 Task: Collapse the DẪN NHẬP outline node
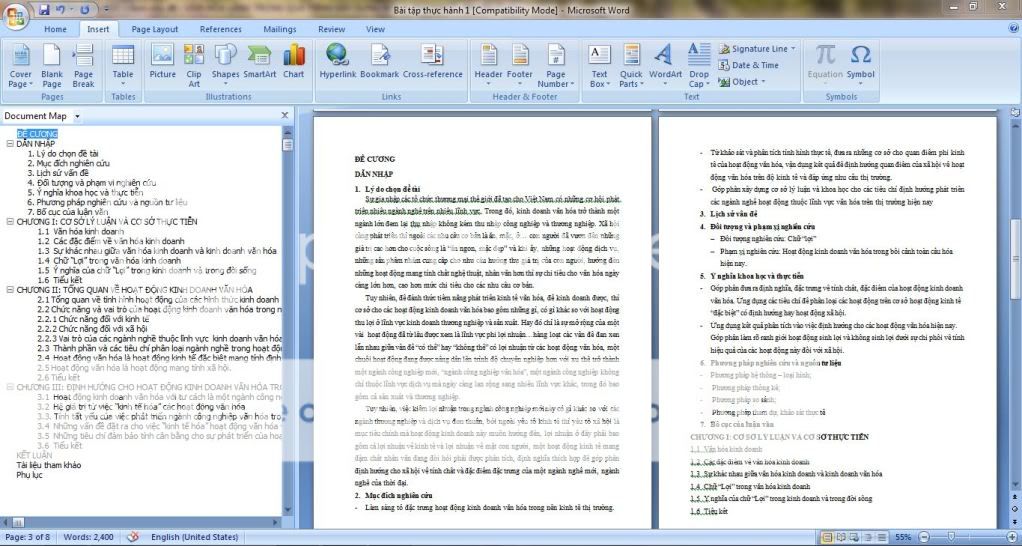click(8, 144)
